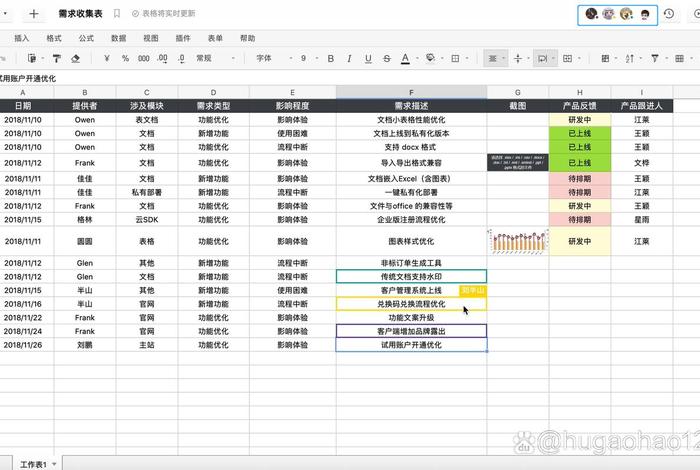Select the cell 客户端增加品牌露出

411,331
